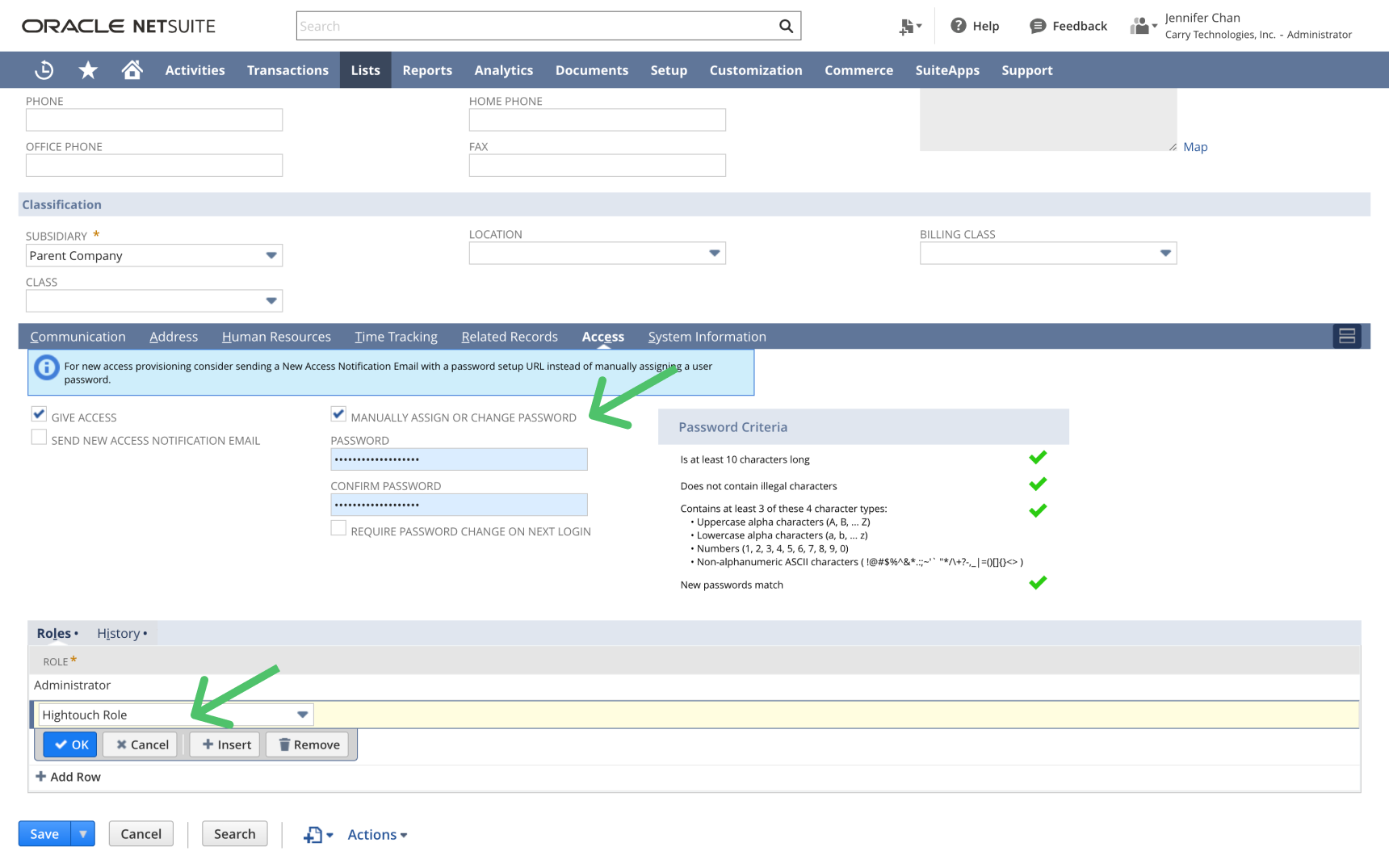Switch to the Address subtab
The height and width of the screenshot is (868, 1389).
tap(174, 337)
